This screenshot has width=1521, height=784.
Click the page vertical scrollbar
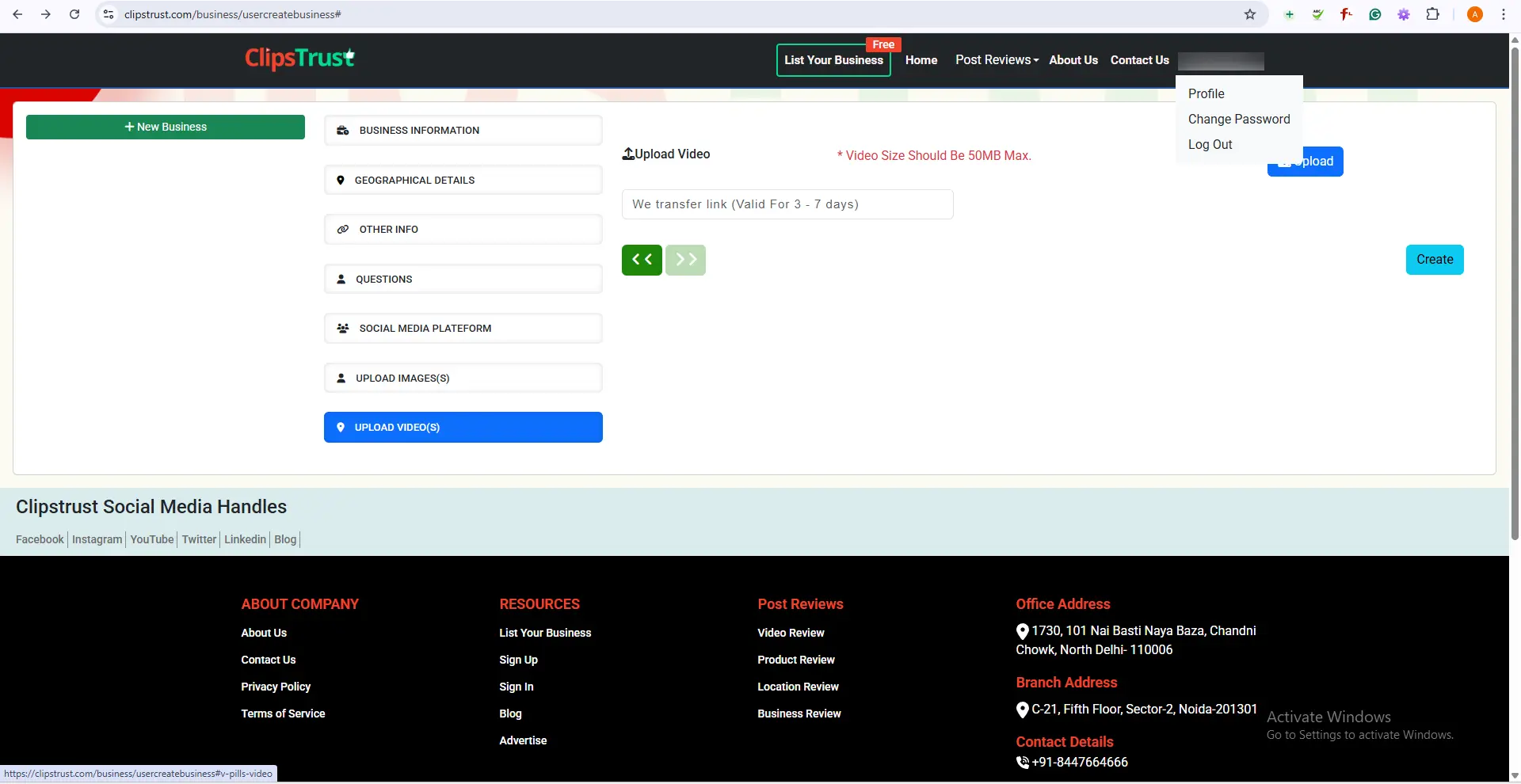coord(1515,293)
